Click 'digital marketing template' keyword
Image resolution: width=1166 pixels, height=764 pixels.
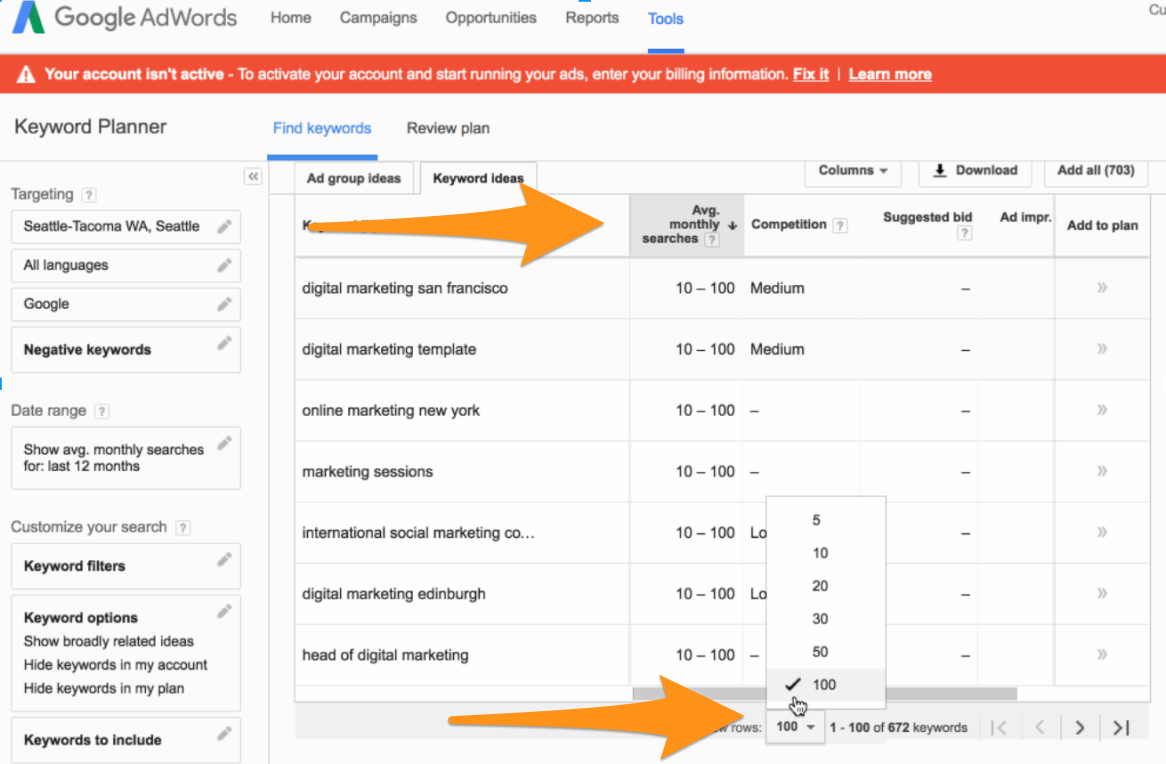389,349
